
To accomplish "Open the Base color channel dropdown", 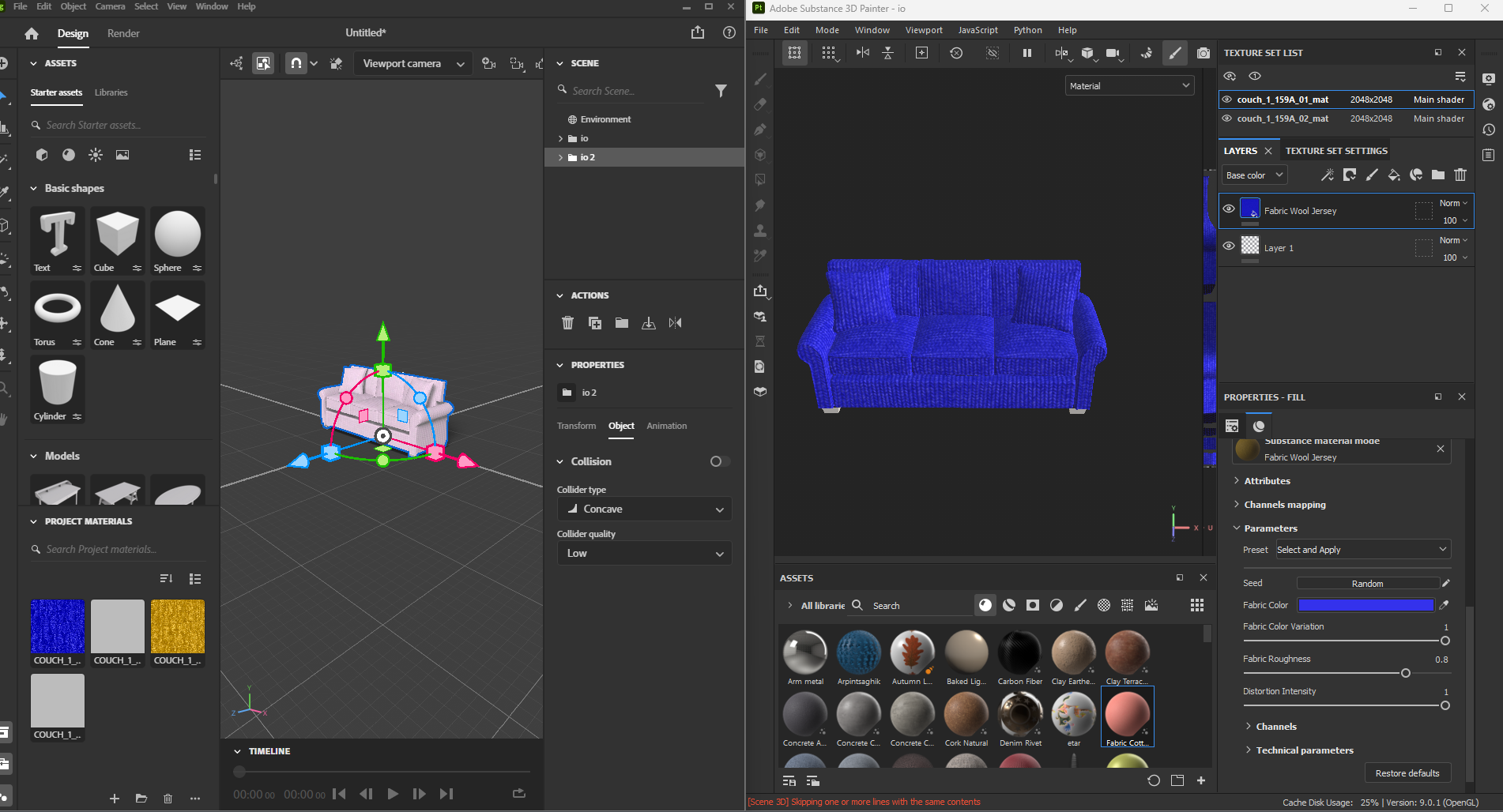I will pos(1253,175).
